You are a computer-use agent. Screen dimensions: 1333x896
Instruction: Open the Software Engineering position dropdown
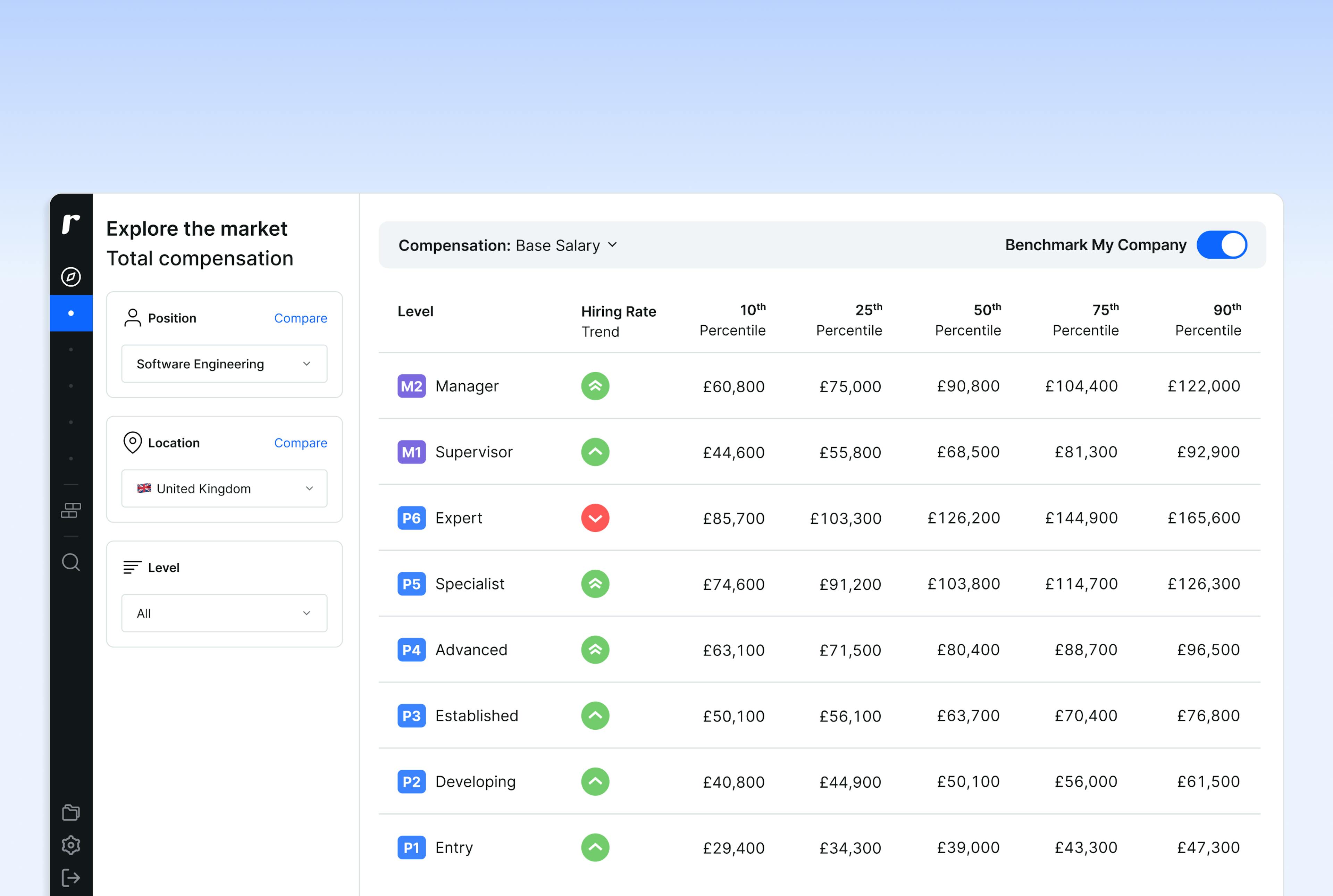(224, 364)
